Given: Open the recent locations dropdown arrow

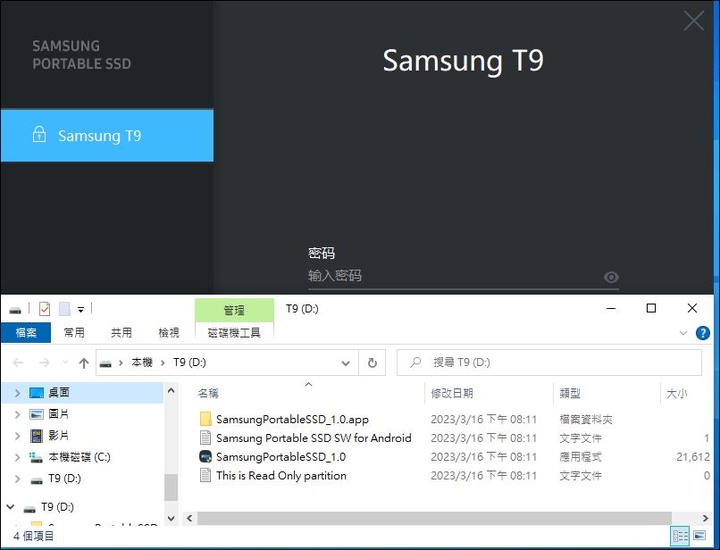Looking at the screenshot, I should (65, 362).
